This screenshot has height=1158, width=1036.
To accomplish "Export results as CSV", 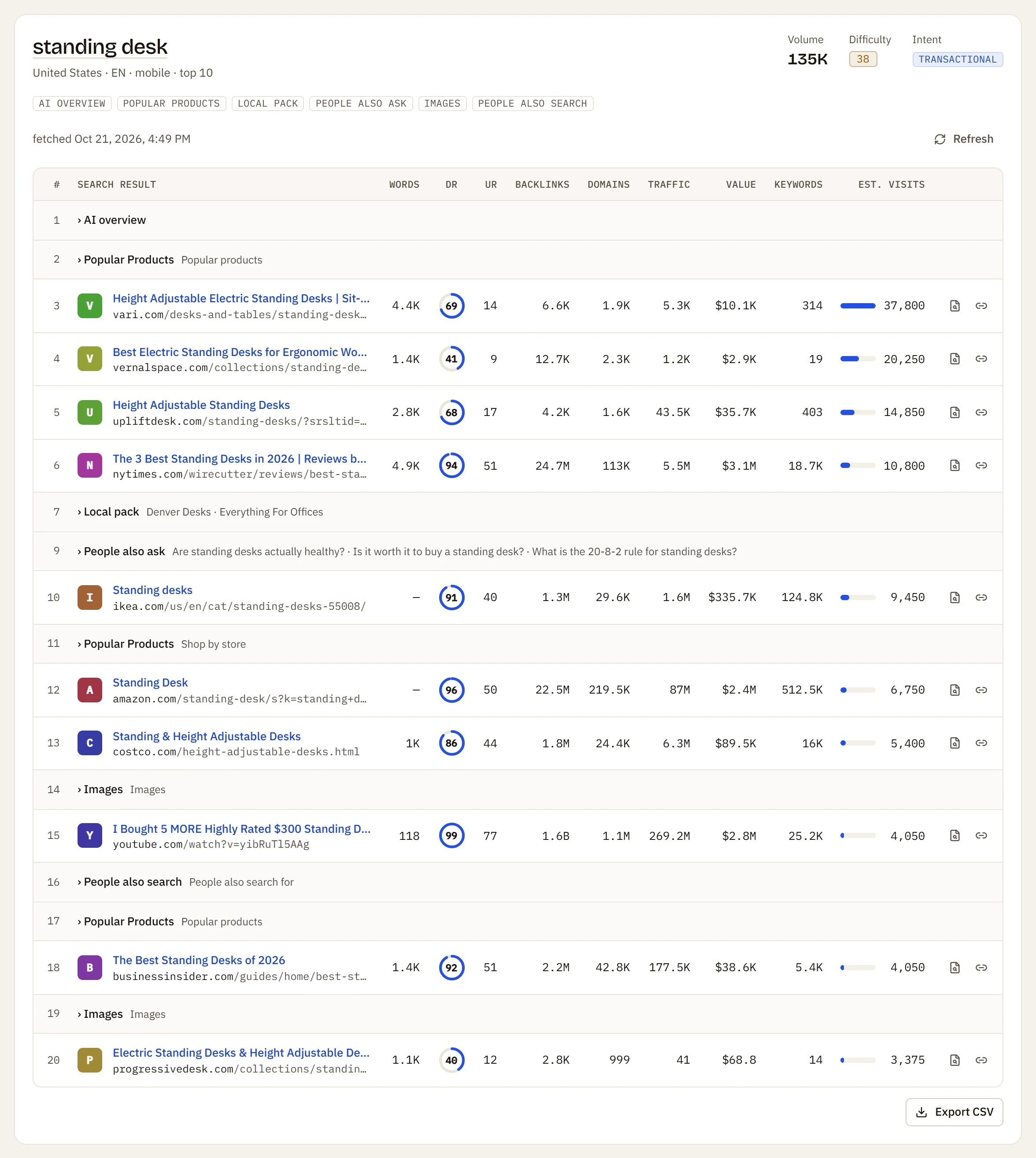I will point(954,1112).
